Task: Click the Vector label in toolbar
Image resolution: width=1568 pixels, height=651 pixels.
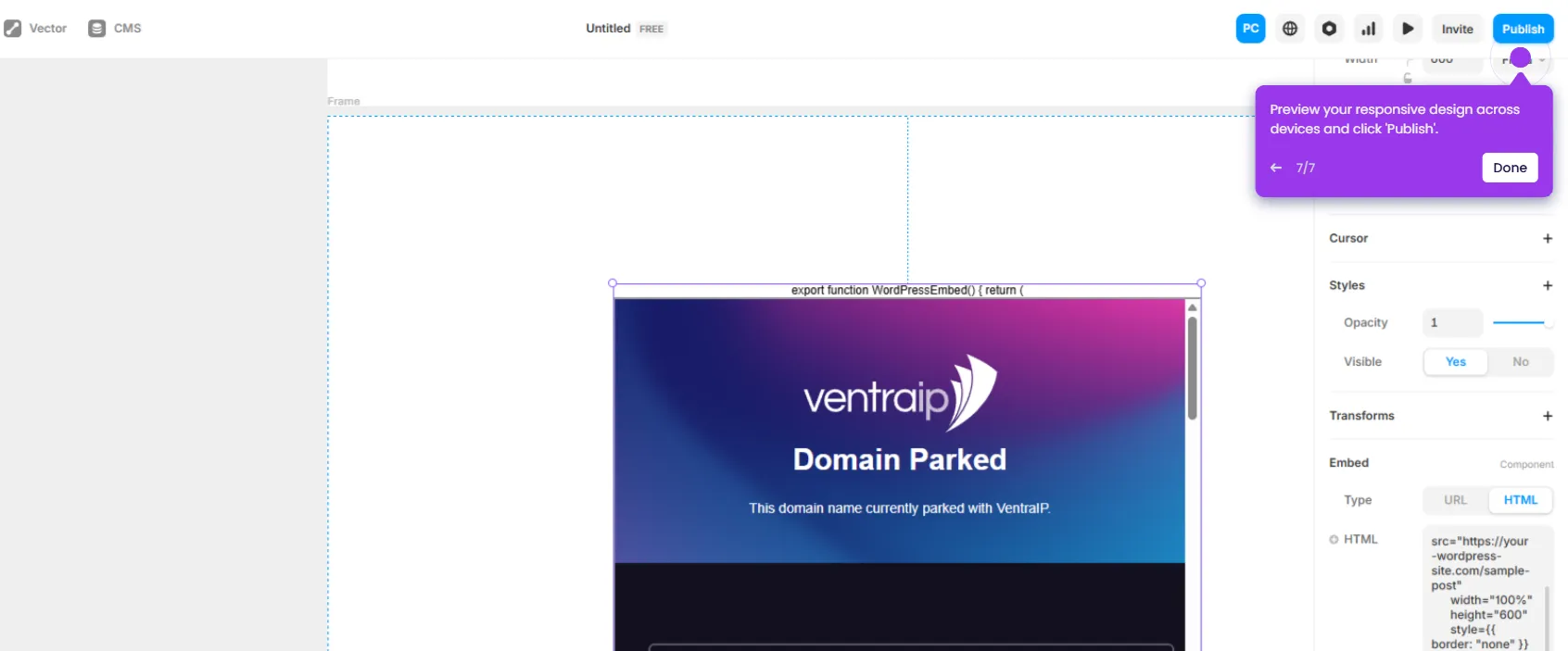Action: 48,29
